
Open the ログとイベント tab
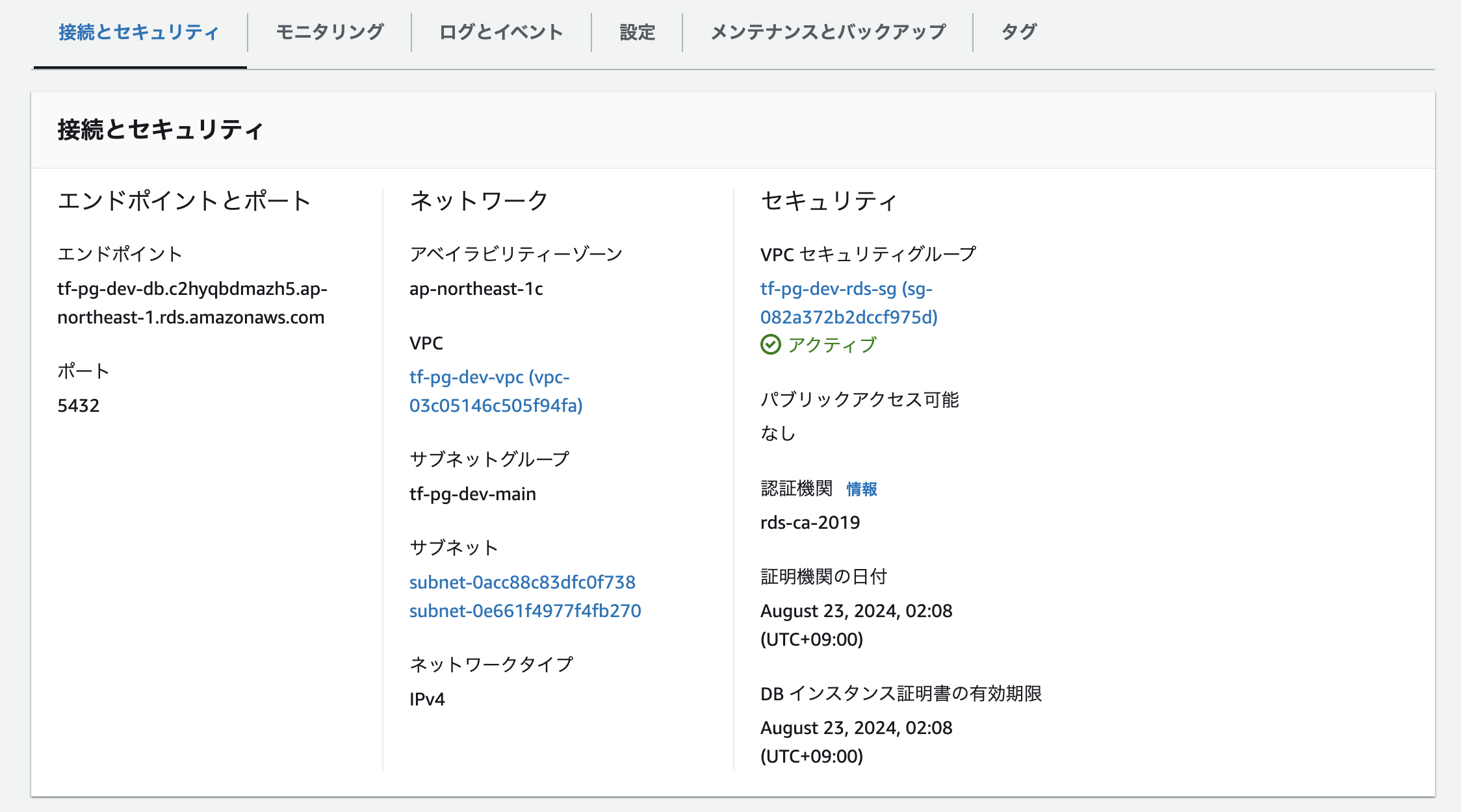coord(500,31)
